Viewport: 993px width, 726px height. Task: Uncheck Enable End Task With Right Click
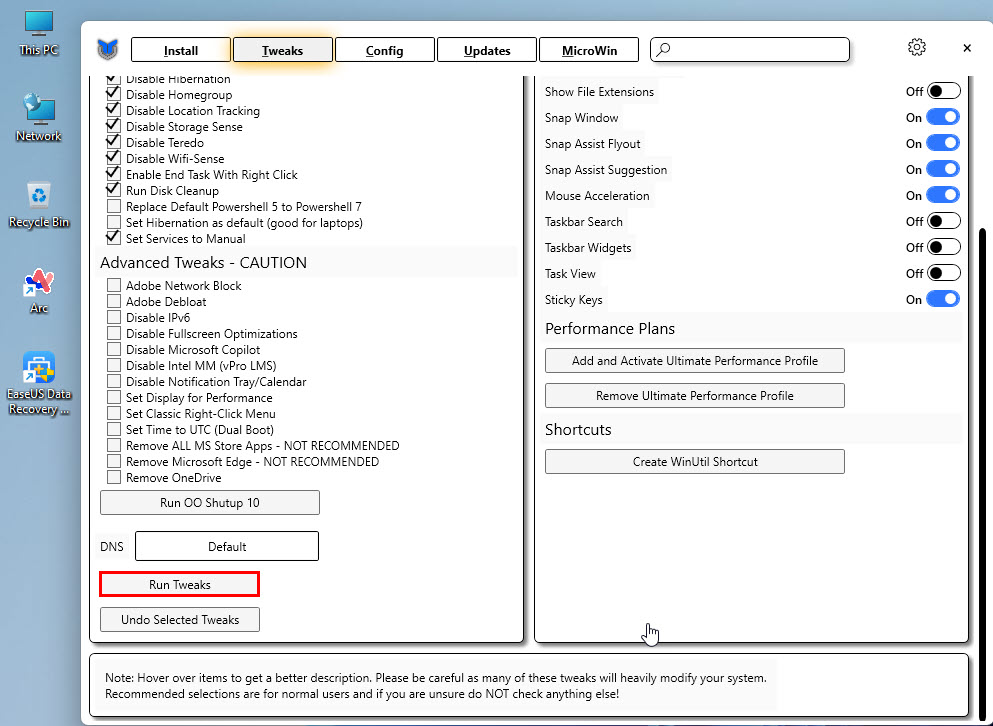pos(113,174)
